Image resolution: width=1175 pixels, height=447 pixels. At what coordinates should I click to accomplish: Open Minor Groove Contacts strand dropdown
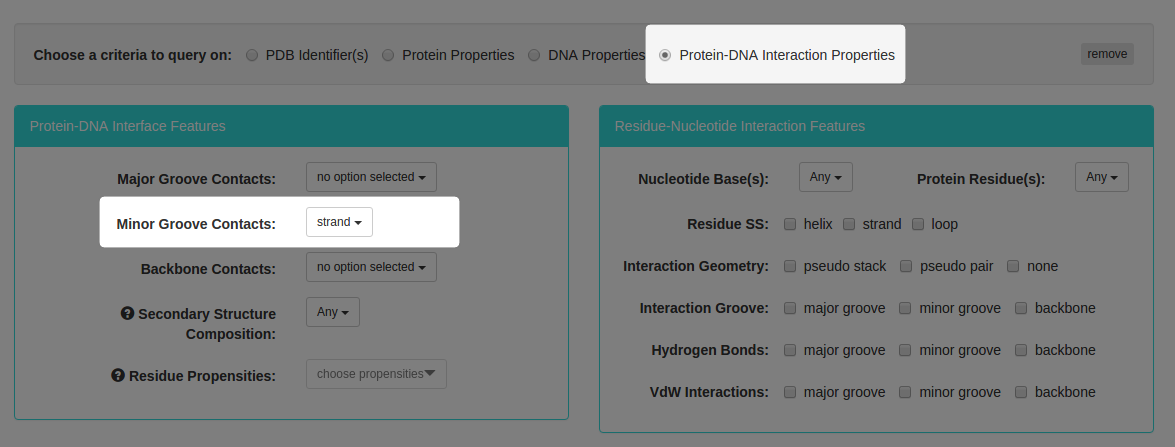click(x=339, y=222)
